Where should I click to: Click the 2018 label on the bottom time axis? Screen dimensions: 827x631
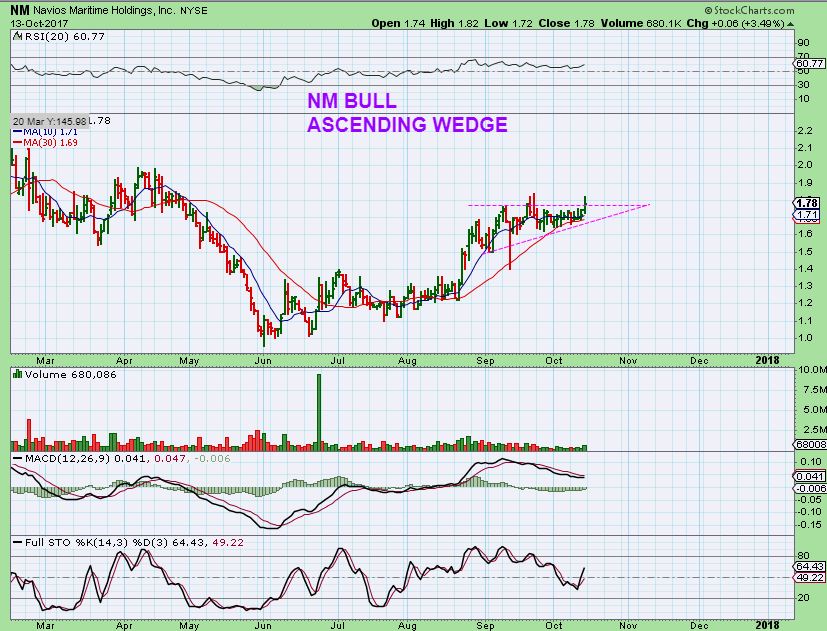[767, 625]
